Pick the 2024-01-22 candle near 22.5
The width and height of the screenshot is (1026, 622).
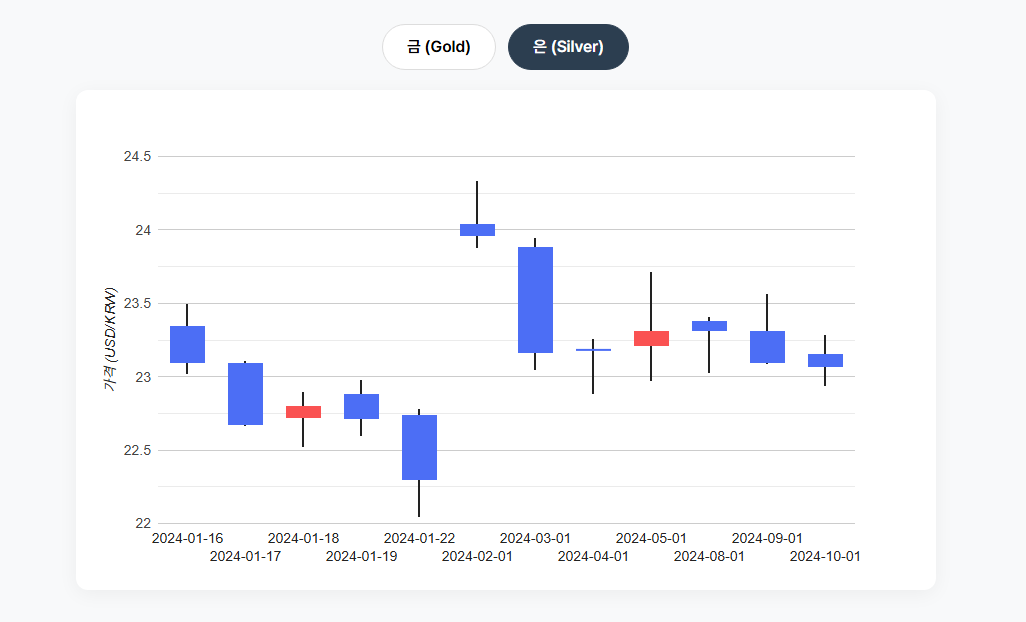tap(419, 447)
